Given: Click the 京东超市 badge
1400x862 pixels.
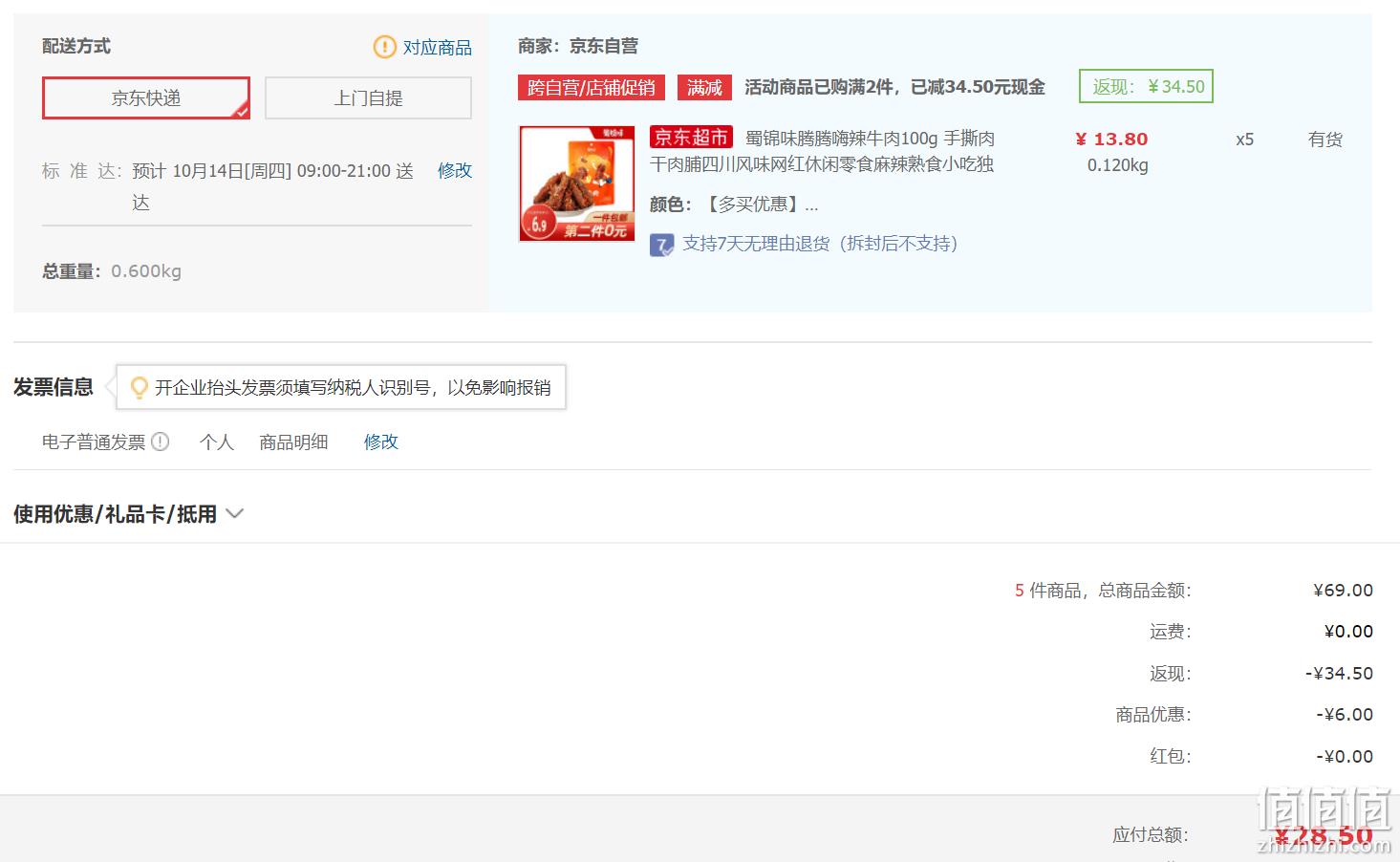Looking at the screenshot, I should (691, 138).
